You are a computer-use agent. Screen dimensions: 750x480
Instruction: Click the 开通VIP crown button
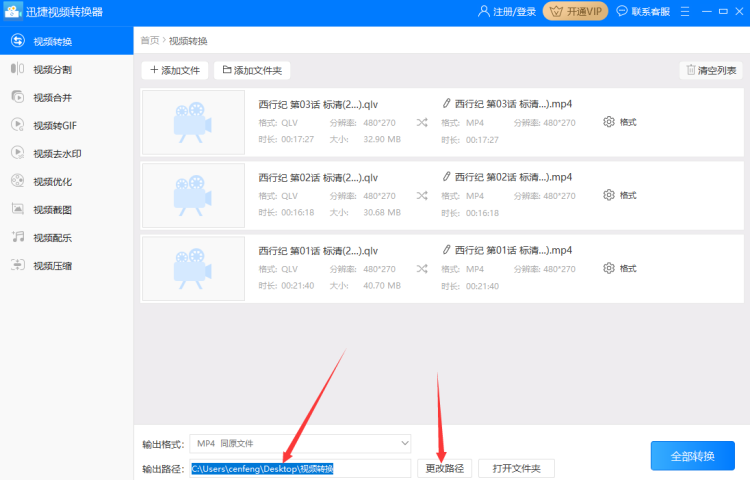(x=575, y=11)
